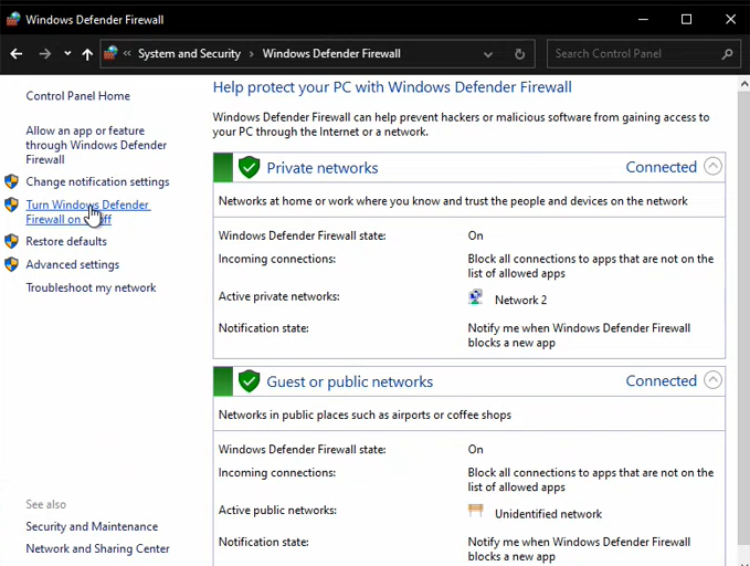
Task: Open Turn Windows Defender Firewall on or off
Action: click(x=88, y=212)
